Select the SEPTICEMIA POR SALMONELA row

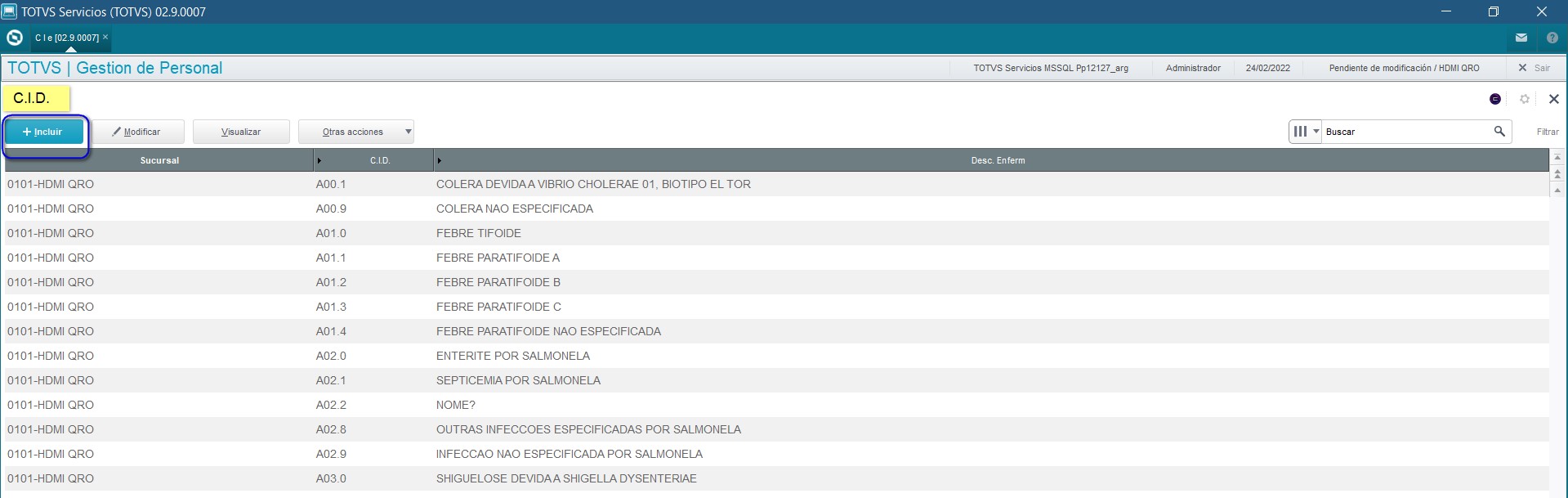(777, 380)
